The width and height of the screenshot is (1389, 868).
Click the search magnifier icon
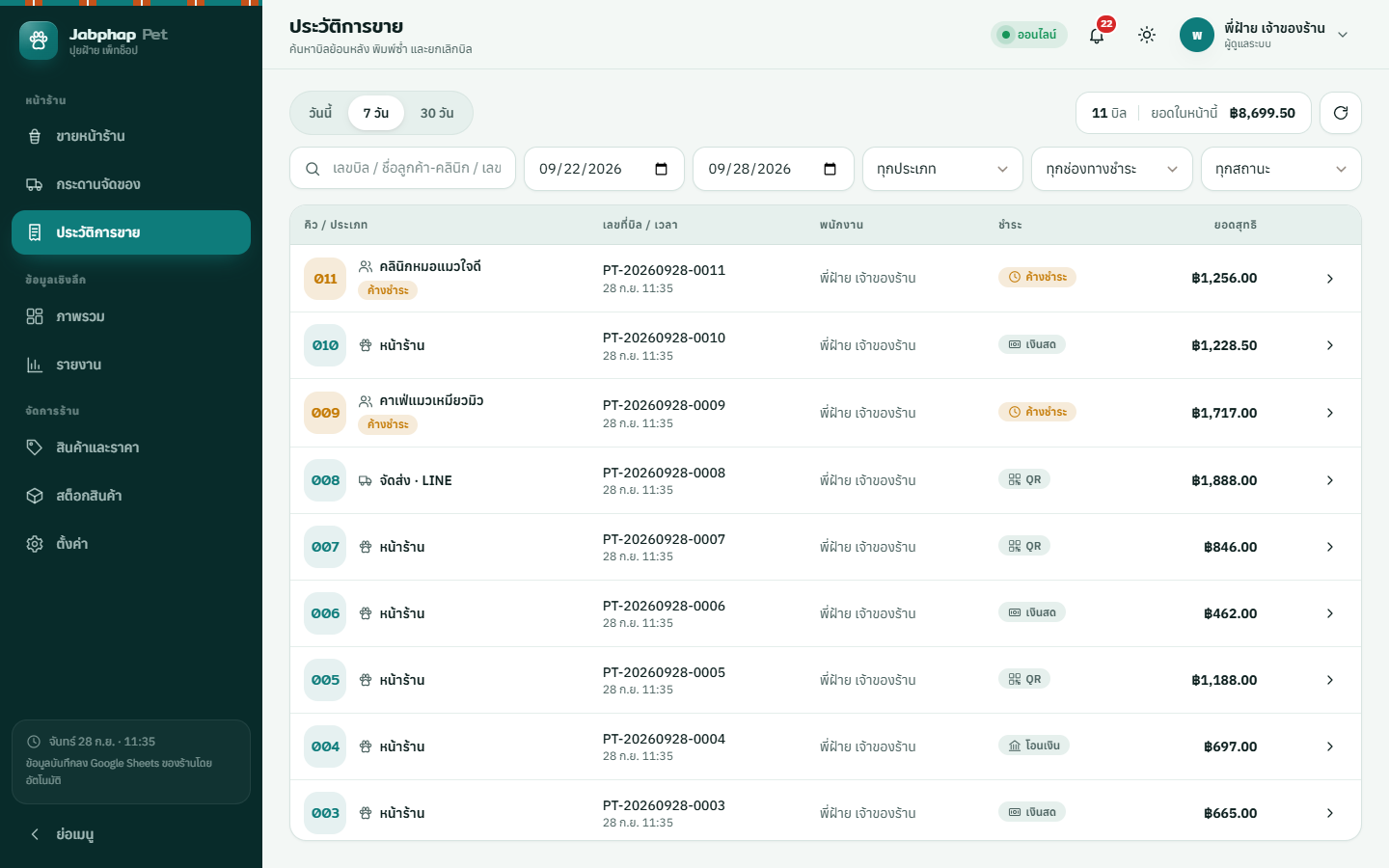pos(313,169)
